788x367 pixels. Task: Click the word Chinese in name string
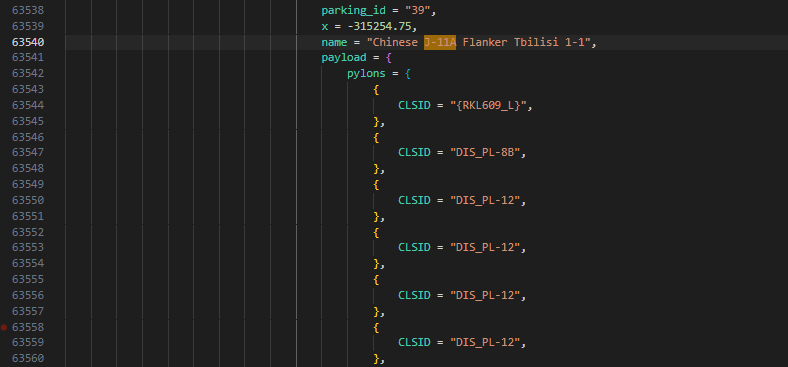pos(395,43)
